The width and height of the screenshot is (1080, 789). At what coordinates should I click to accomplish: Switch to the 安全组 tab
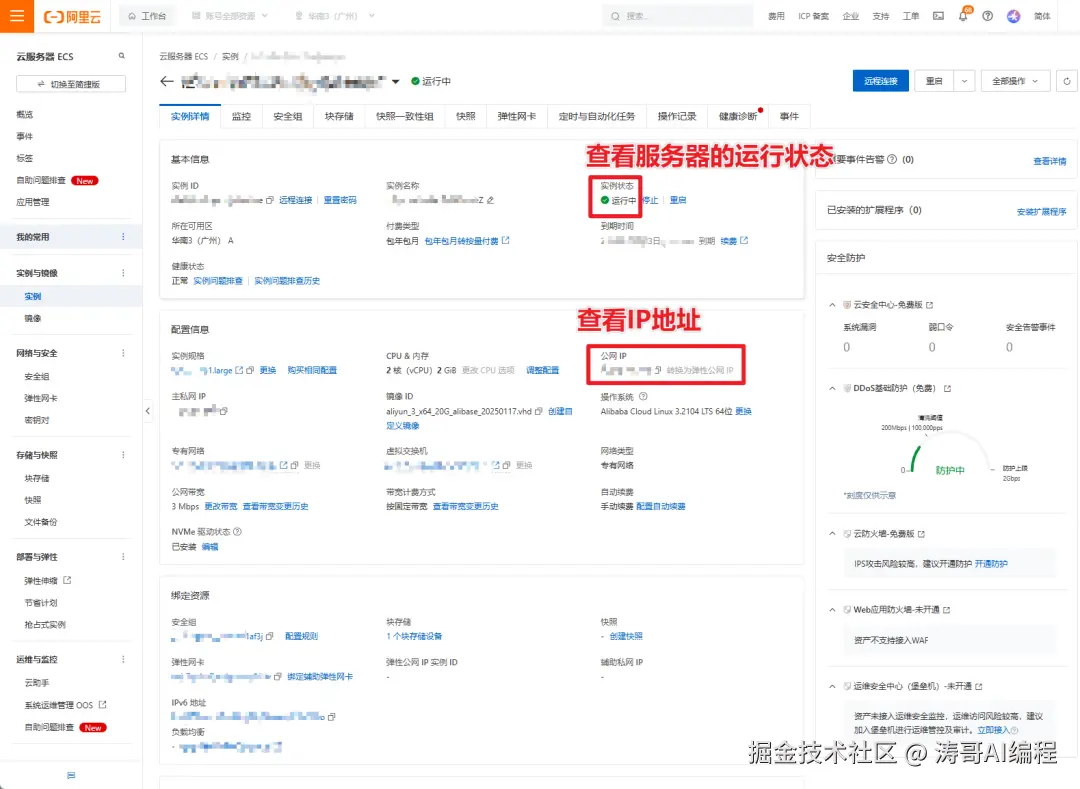(x=288, y=116)
